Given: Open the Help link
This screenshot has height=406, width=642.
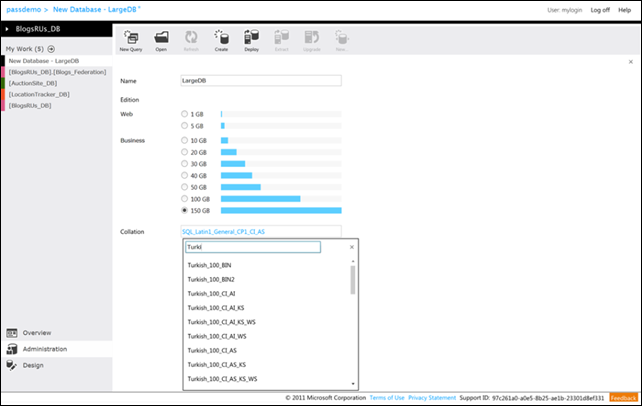Looking at the screenshot, I should 624,10.
